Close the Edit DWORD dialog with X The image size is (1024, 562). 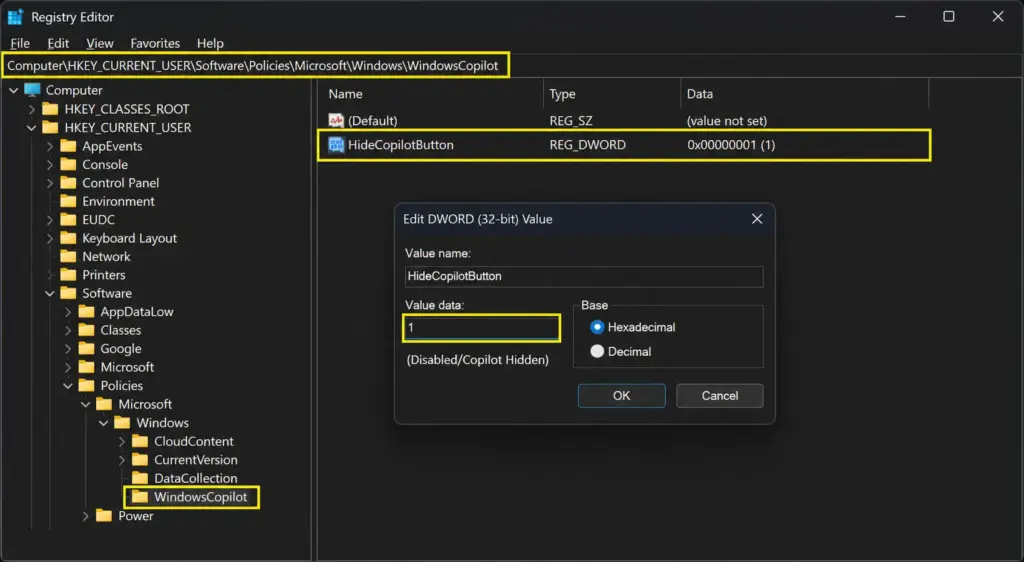tap(757, 219)
